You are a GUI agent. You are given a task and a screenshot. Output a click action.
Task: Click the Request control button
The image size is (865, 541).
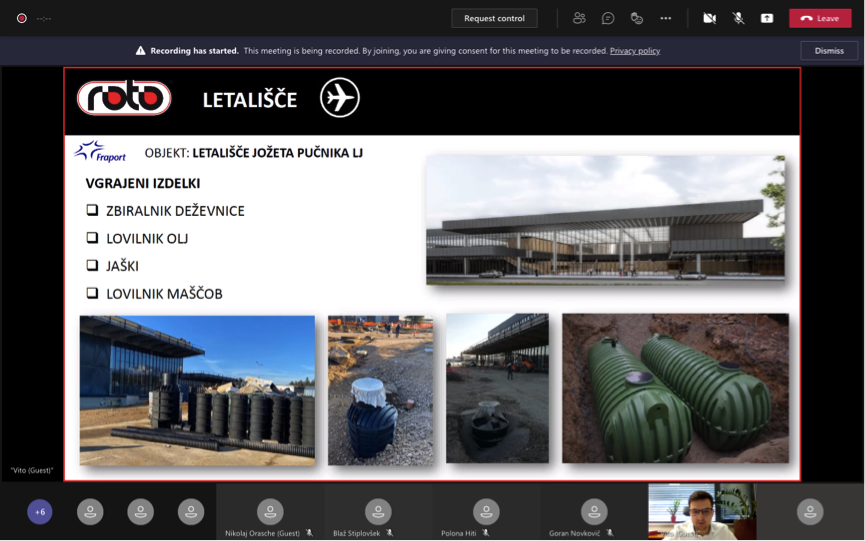tap(494, 18)
